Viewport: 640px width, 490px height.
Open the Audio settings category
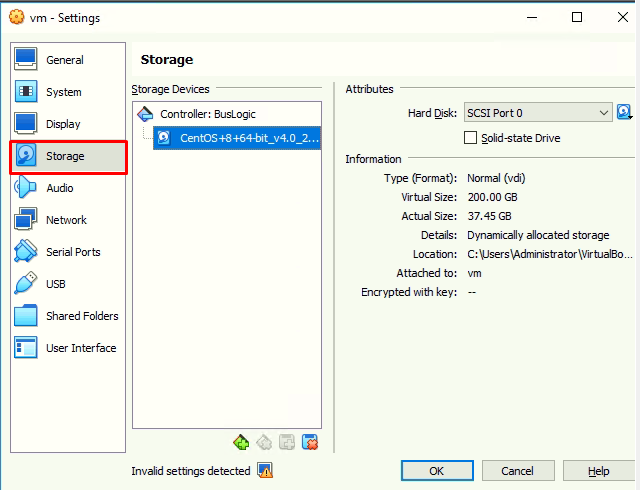click(68, 188)
